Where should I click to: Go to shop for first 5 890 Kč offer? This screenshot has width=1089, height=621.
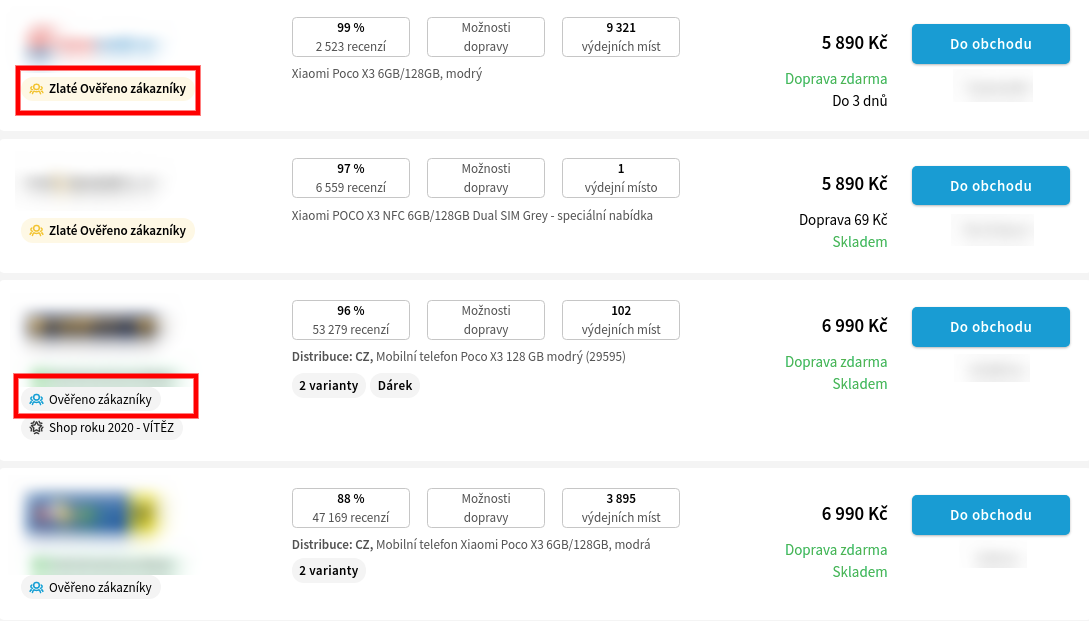990,44
